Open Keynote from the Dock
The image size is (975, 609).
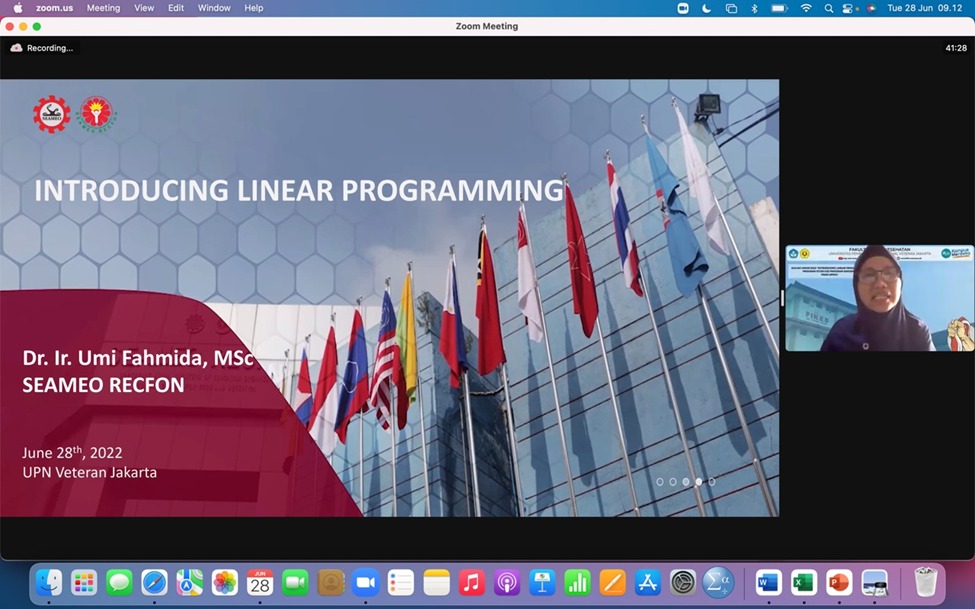point(542,582)
